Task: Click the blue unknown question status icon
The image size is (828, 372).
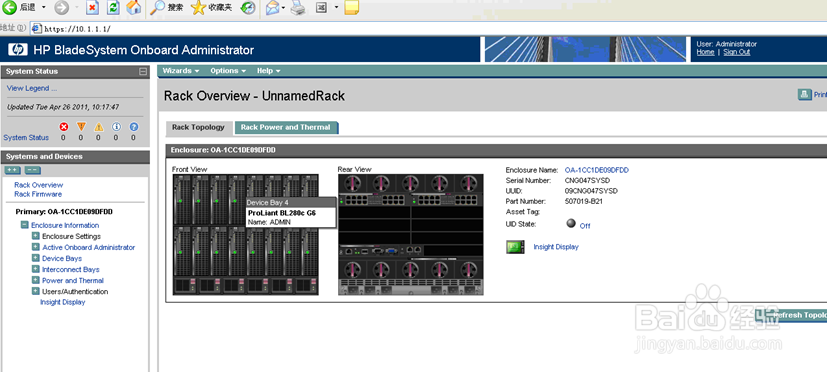Action: 134,127
